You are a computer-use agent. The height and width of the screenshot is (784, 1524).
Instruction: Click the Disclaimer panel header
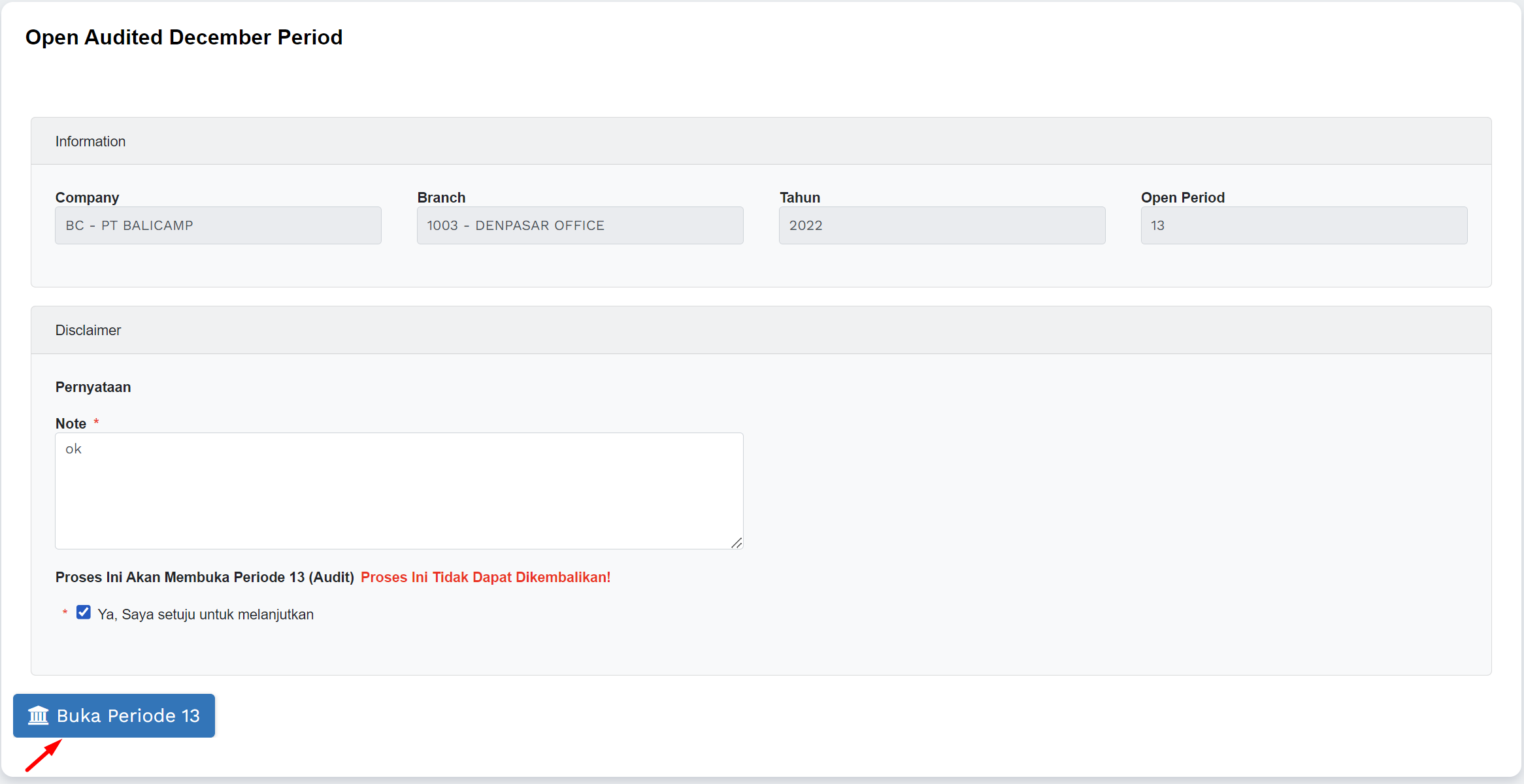pos(761,330)
